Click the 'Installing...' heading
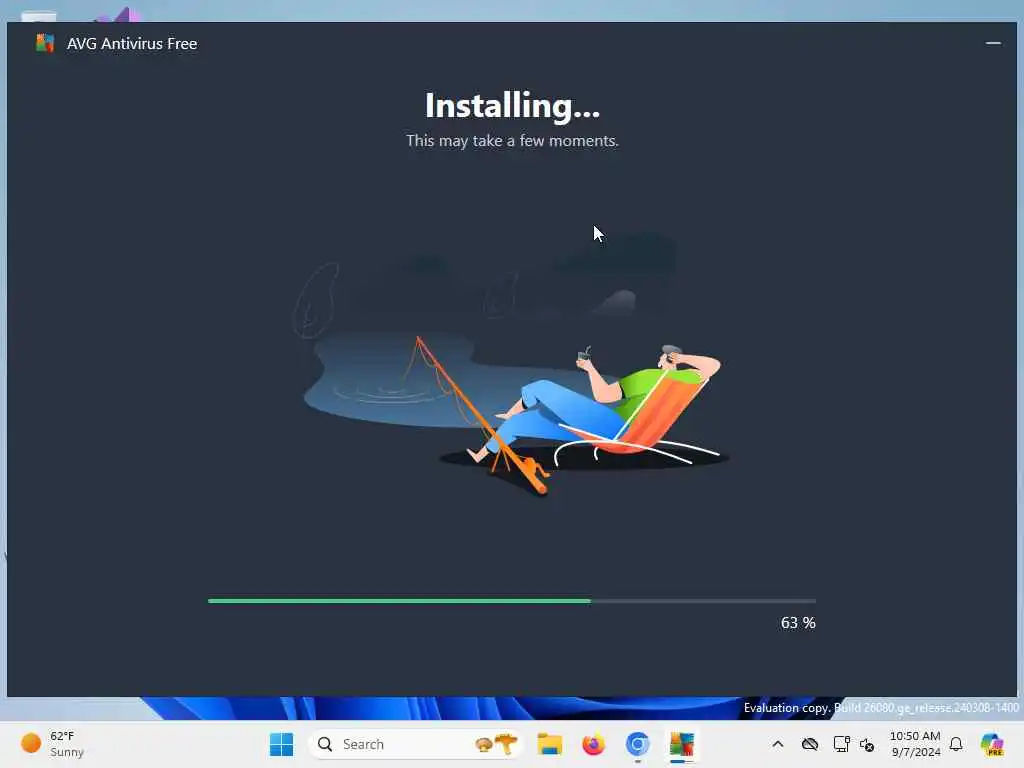The image size is (1024, 768). 512,106
